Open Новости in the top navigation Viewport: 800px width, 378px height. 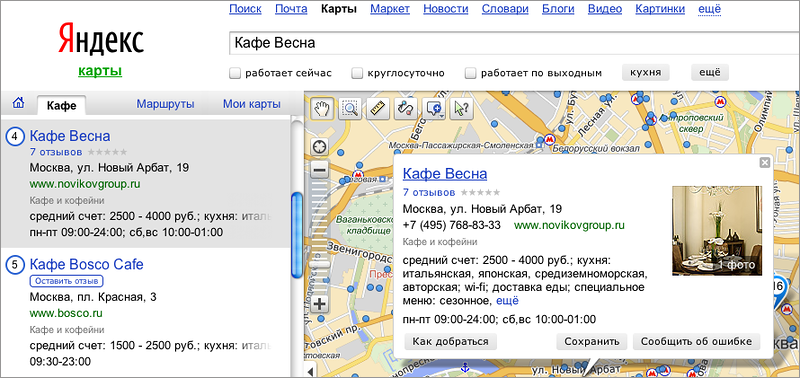pyautogui.click(x=445, y=9)
